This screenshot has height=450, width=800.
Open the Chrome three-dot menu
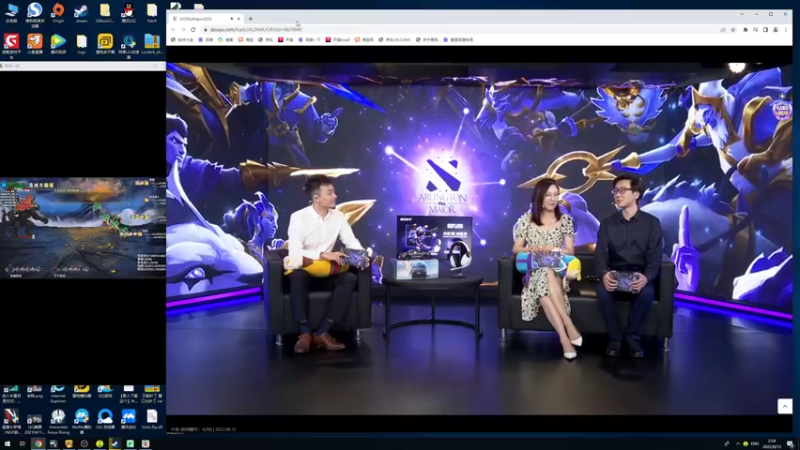(x=786, y=30)
